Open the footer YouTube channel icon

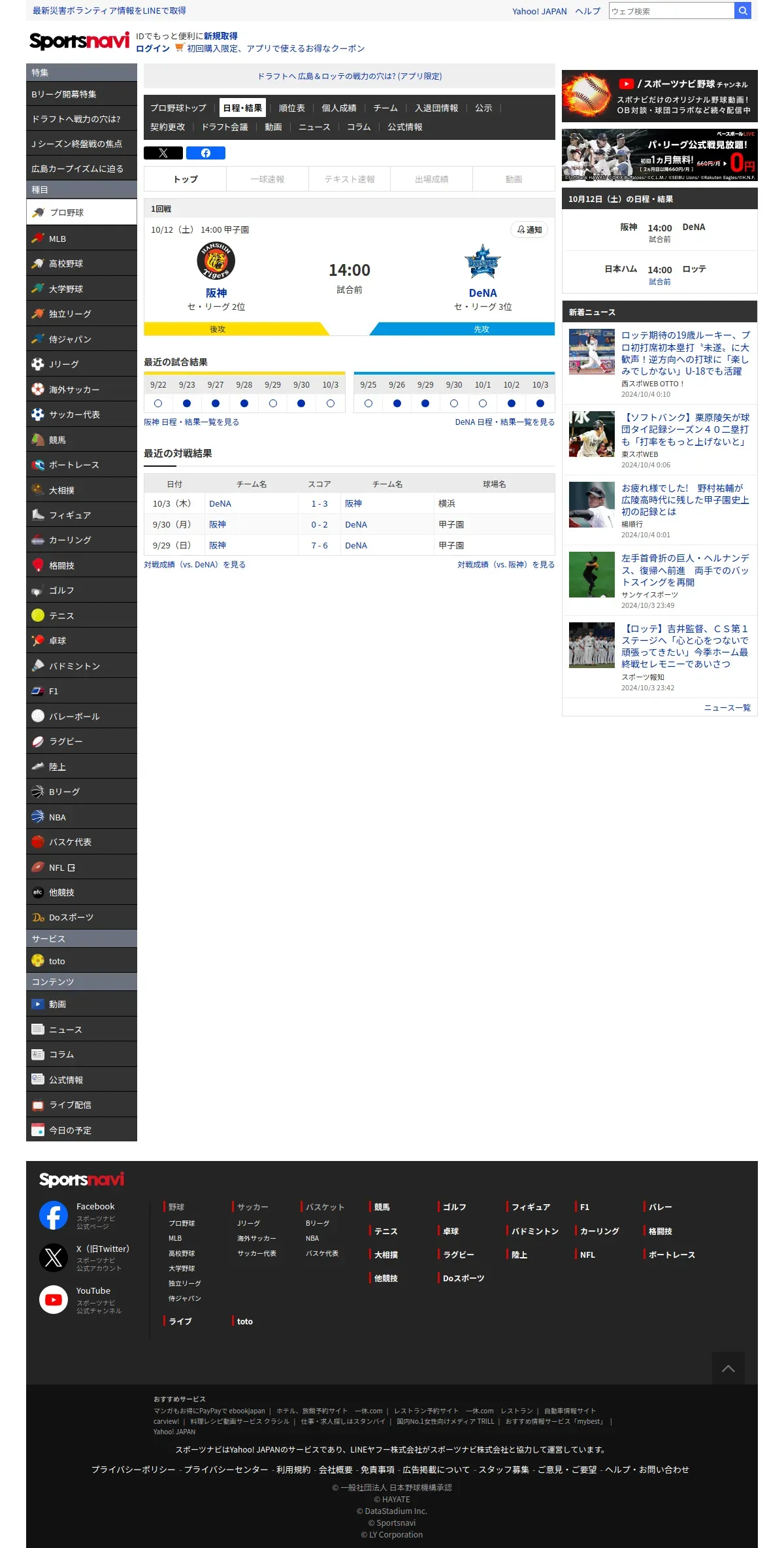click(54, 1300)
